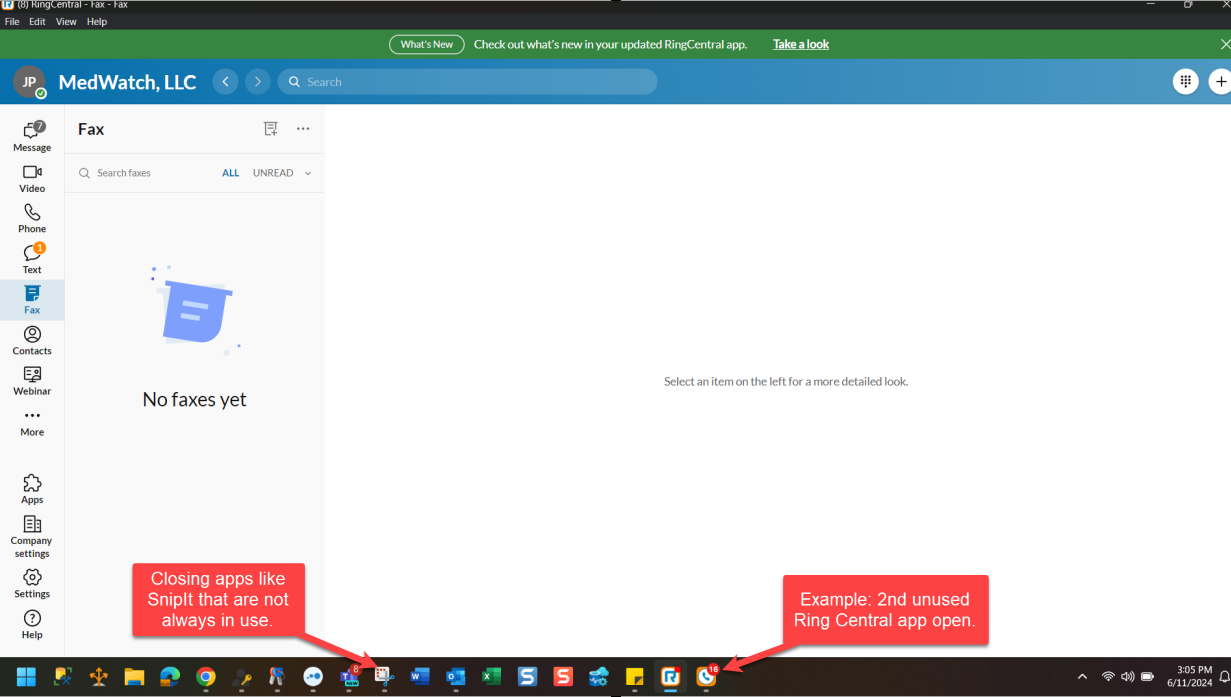Open the Fax panel three-dot options menu
The image size is (1231, 697).
pyautogui.click(x=303, y=129)
